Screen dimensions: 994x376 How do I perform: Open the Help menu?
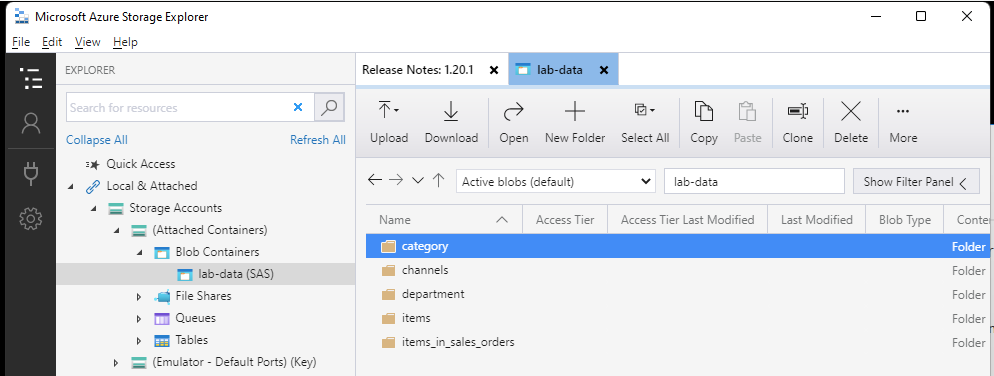coord(126,42)
